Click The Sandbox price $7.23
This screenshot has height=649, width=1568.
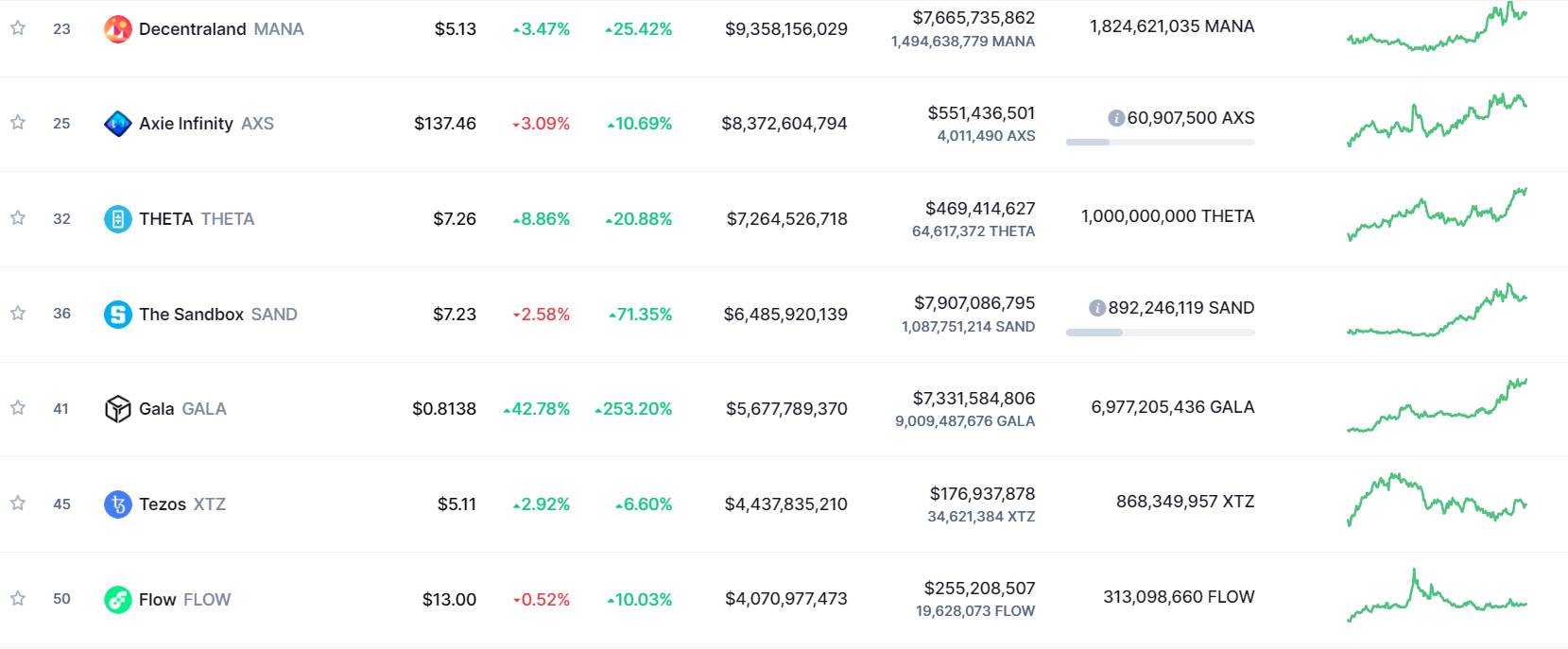(455, 315)
